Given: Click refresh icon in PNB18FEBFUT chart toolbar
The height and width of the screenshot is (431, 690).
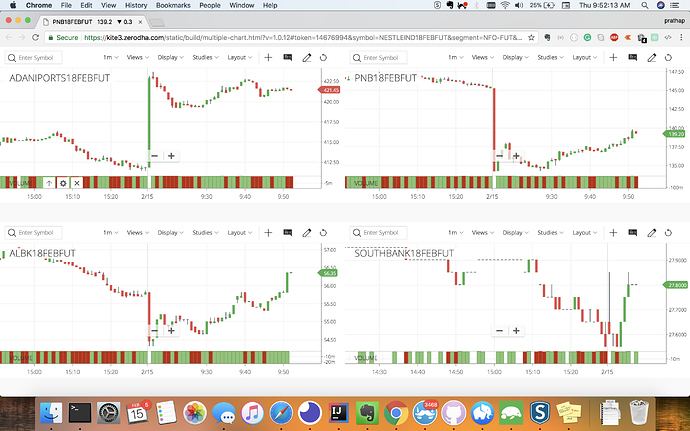Looking at the screenshot, I should point(668,58).
